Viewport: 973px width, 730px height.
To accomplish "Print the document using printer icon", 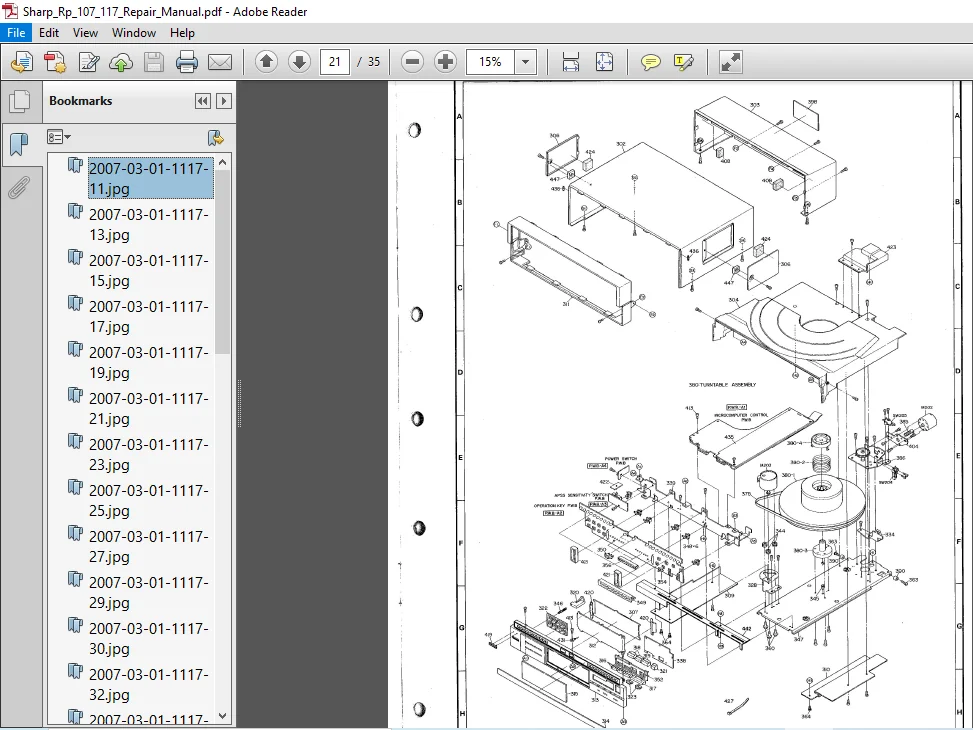I will (x=187, y=62).
